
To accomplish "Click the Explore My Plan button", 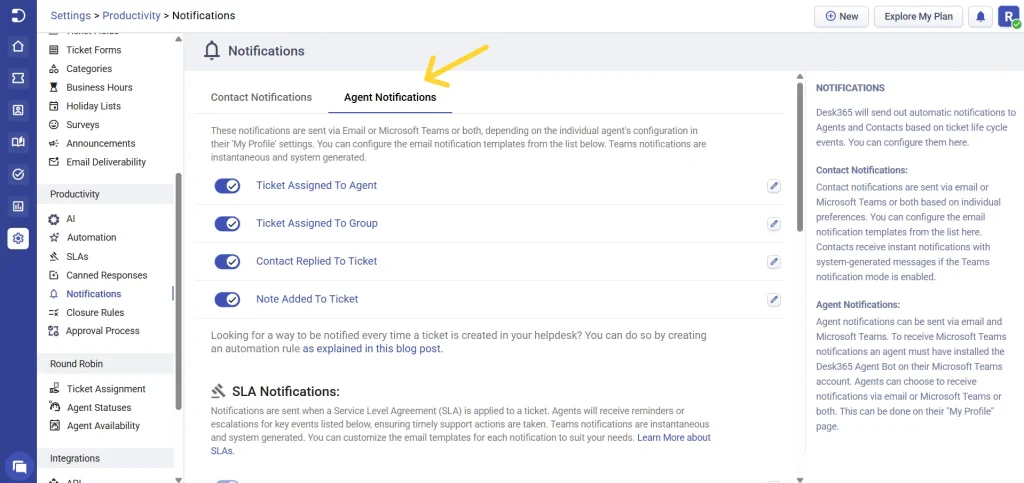I will [918, 16].
